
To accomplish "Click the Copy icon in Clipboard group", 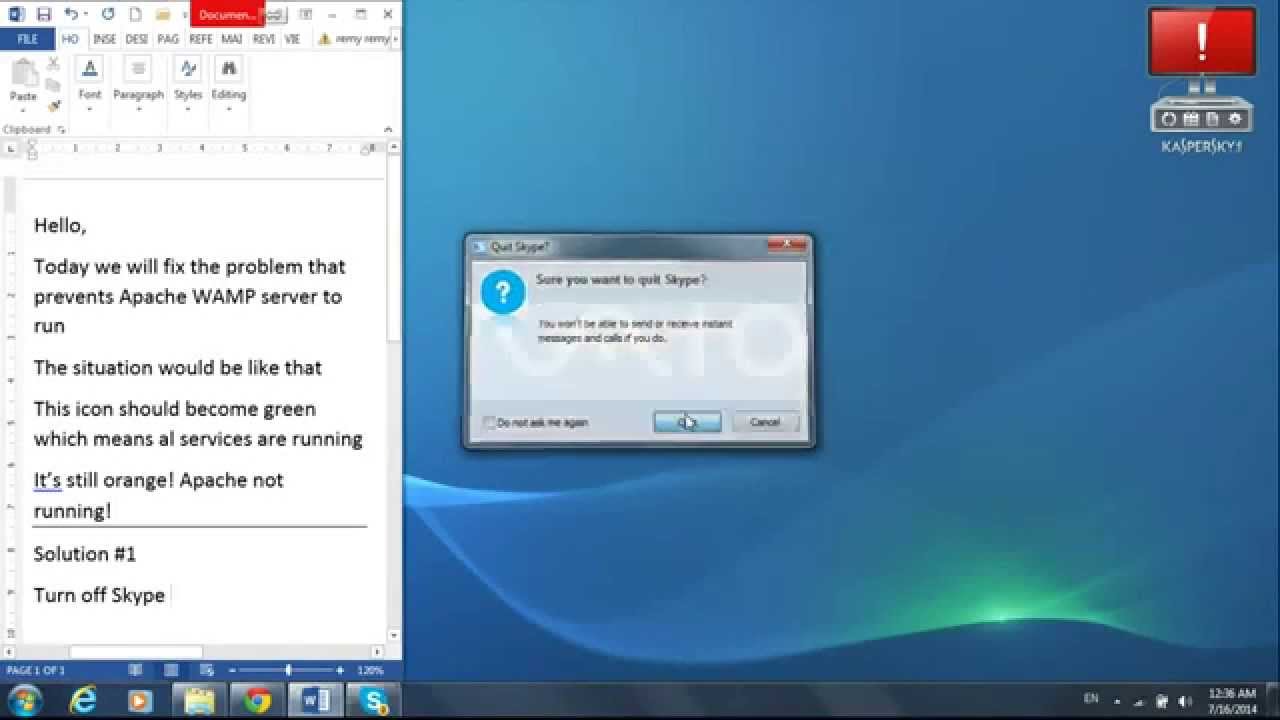I will coord(53,85).
